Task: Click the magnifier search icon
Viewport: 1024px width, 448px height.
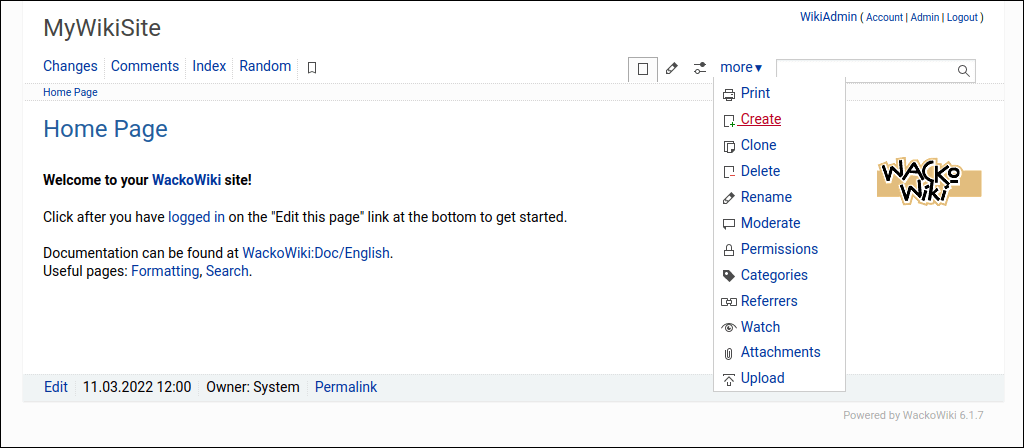Action: point(963,70)
